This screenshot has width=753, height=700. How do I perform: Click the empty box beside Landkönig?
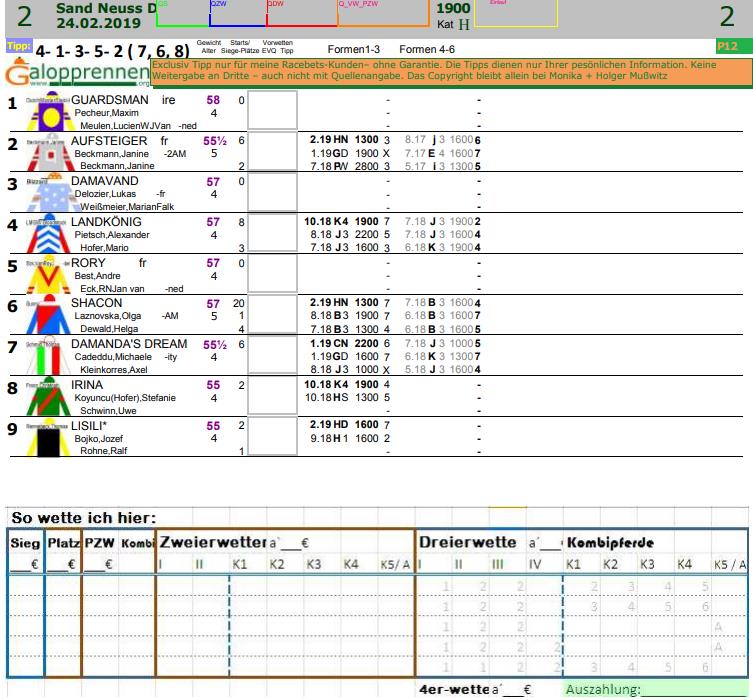tap(272, 234)
